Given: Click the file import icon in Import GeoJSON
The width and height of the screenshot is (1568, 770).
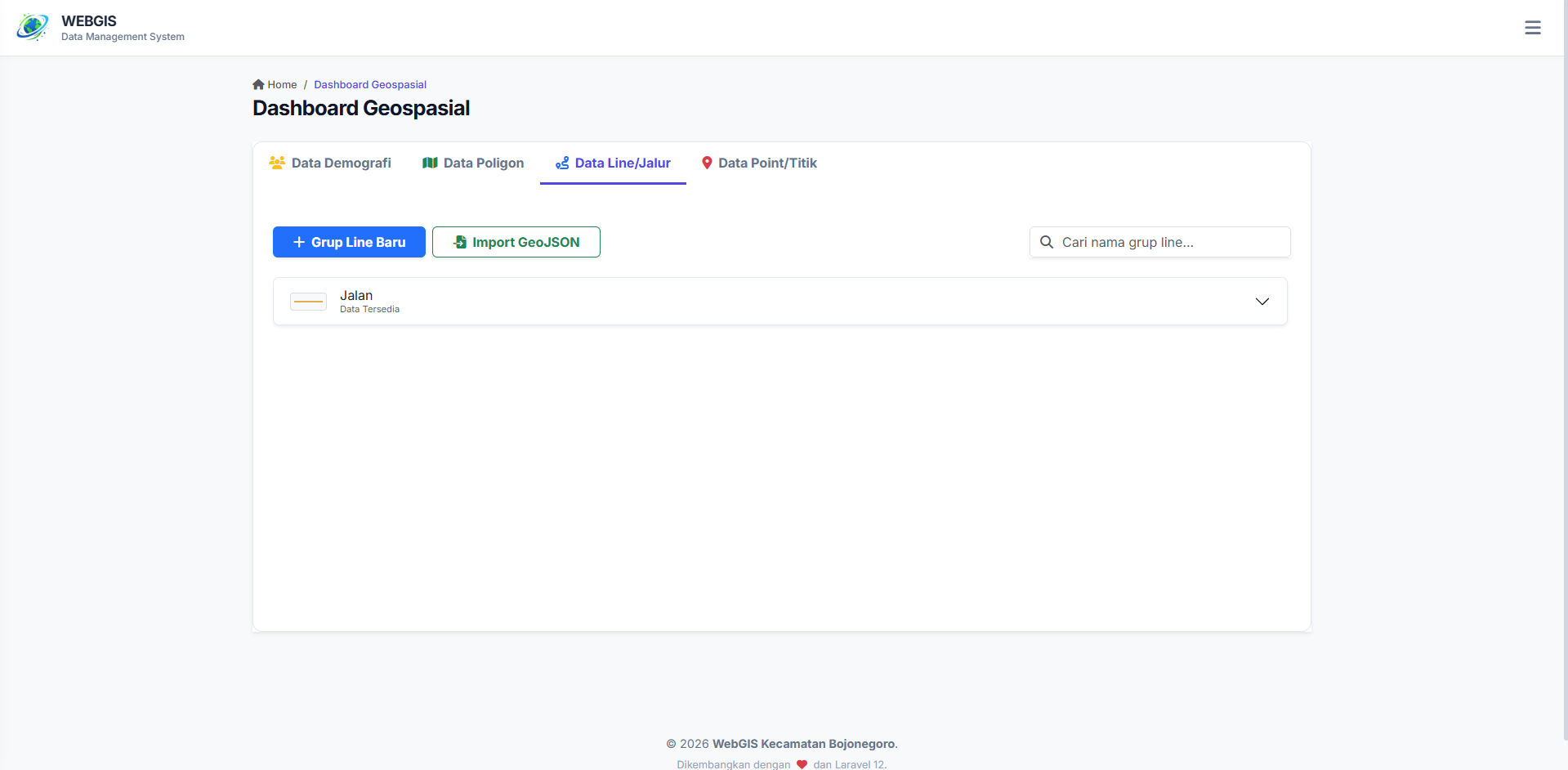Looking at the screenshot, I should (x=460, y=242).
